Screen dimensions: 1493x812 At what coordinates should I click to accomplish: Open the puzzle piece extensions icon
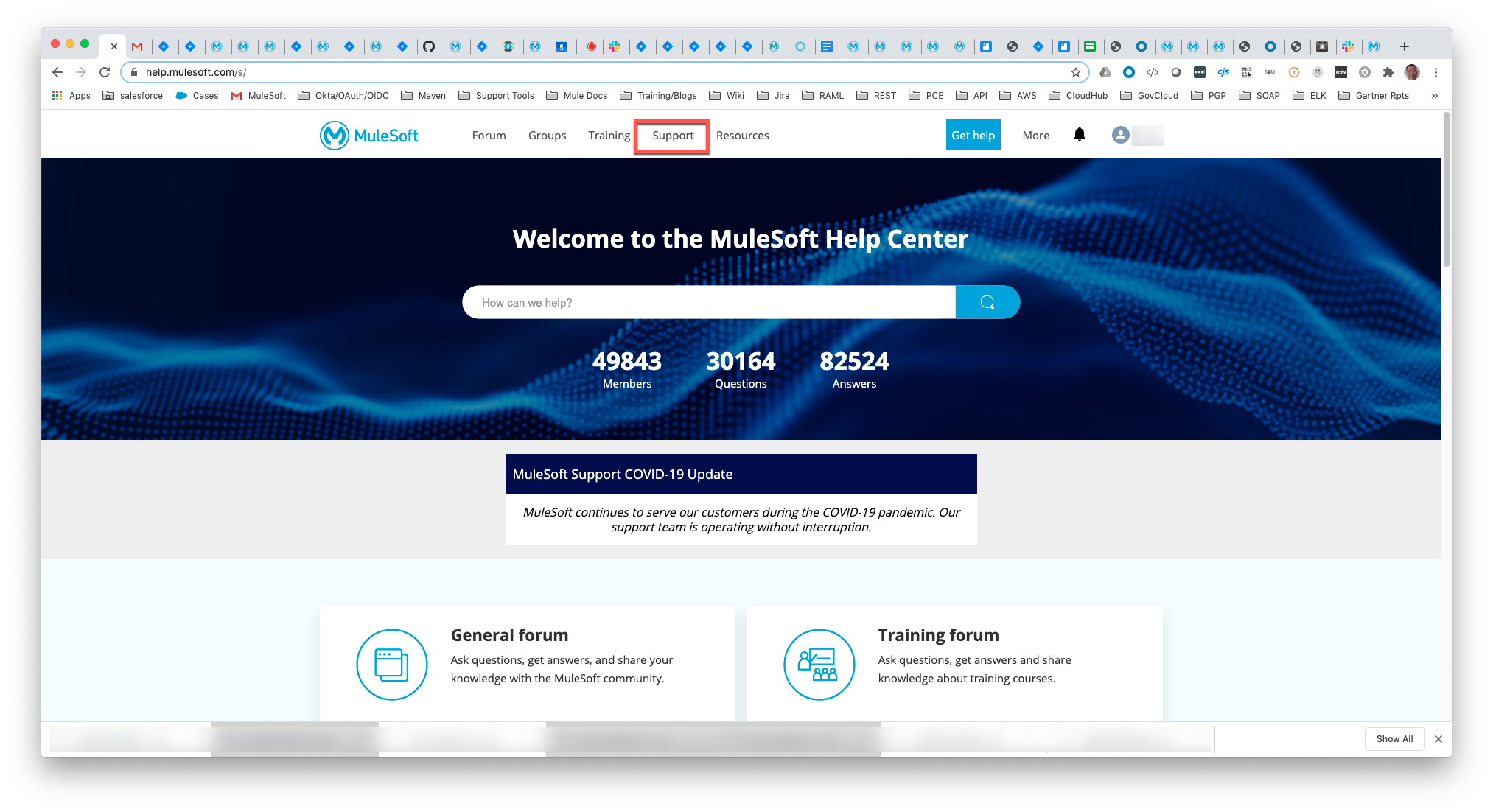[1388, 72]
